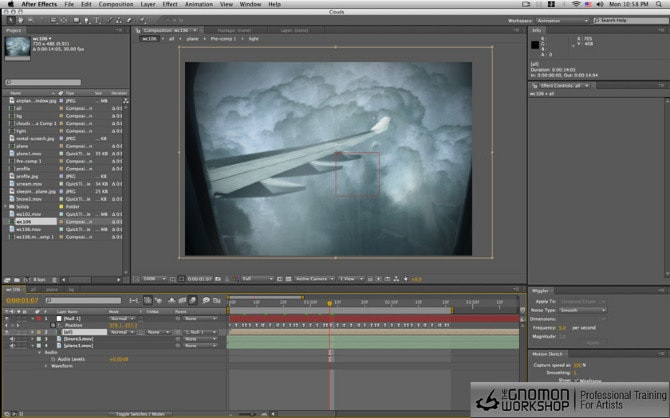Select the Selection arrow tool
The height and width of the screenshot is (418, 670).
[11, 20]
